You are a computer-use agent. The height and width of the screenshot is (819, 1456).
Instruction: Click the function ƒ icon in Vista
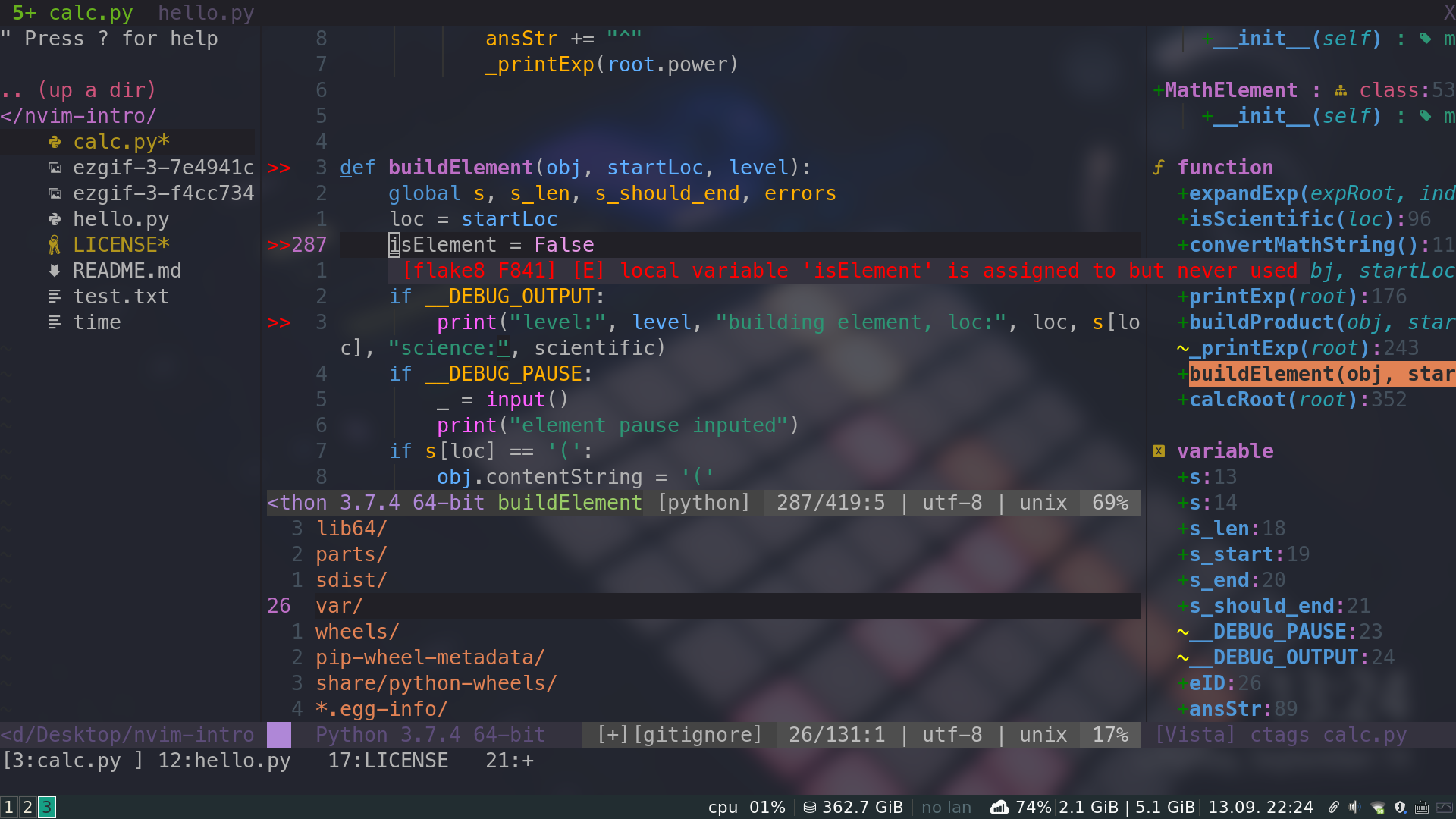click(1159, 168)
